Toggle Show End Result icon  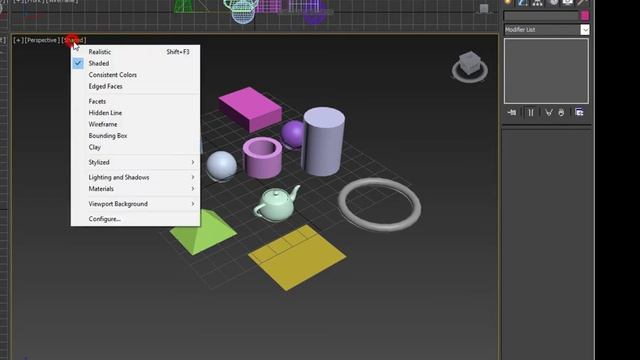pyautogui.click(x=531, y=112)
